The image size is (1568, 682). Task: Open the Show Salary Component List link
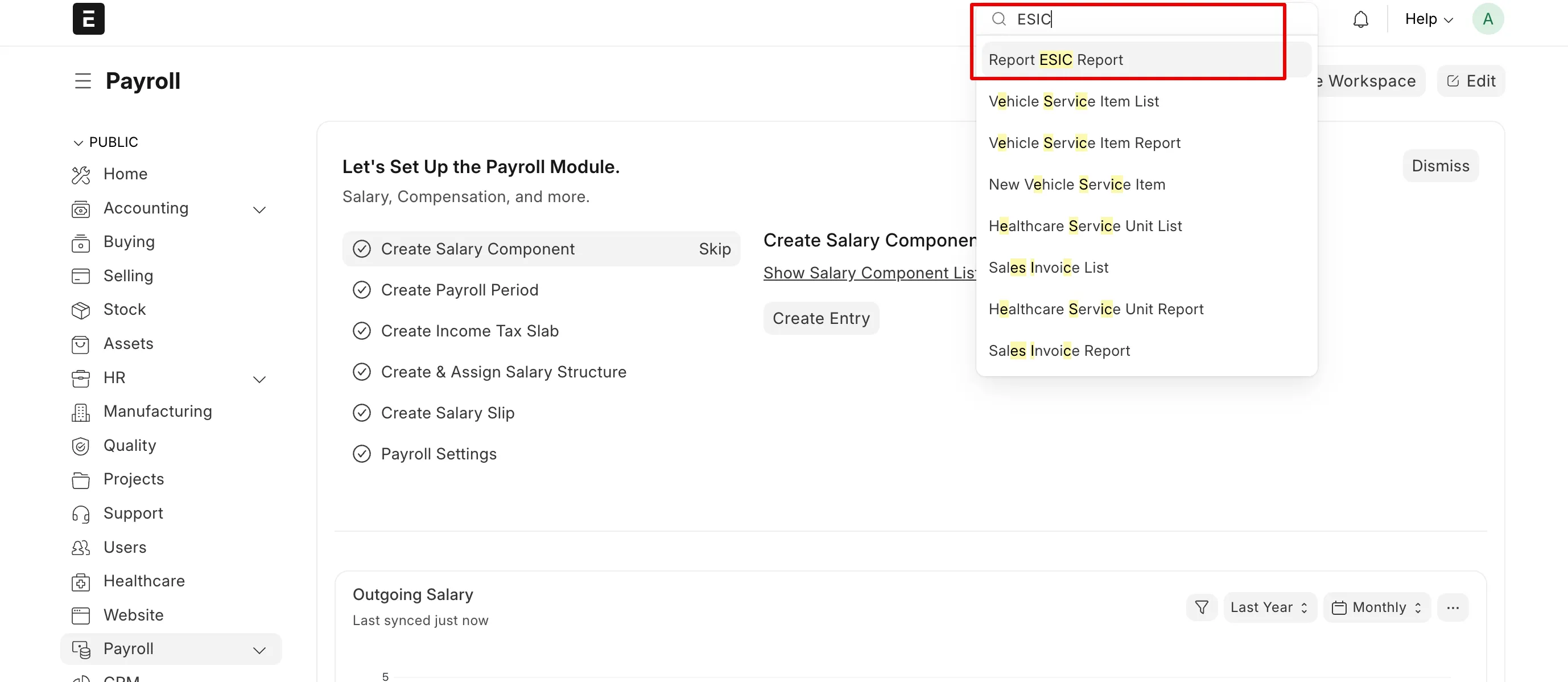[x=870, y=273]
